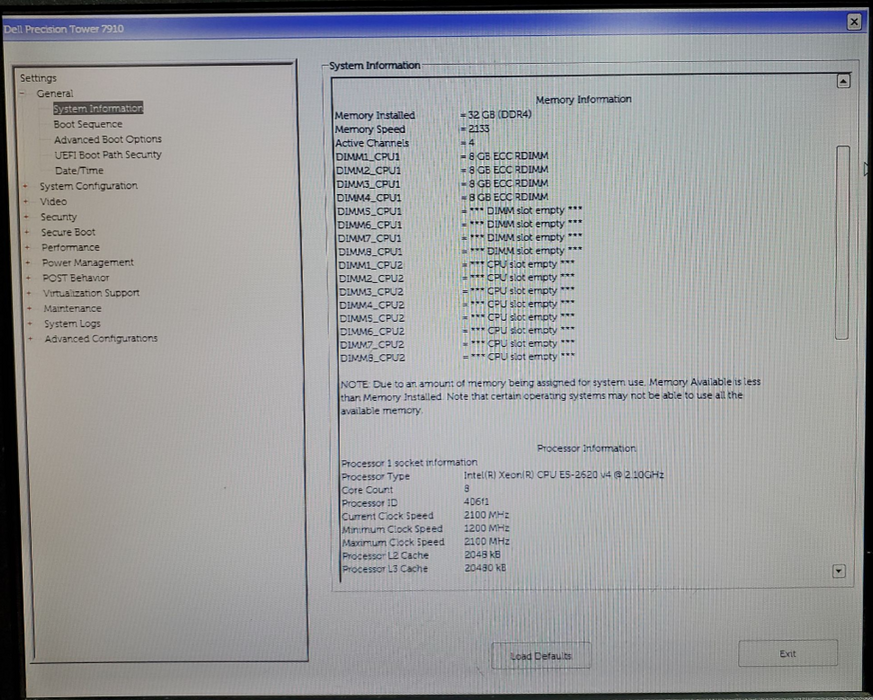Expand the Performance node
The image size is (873, 700).
click(x=27, y=247)
